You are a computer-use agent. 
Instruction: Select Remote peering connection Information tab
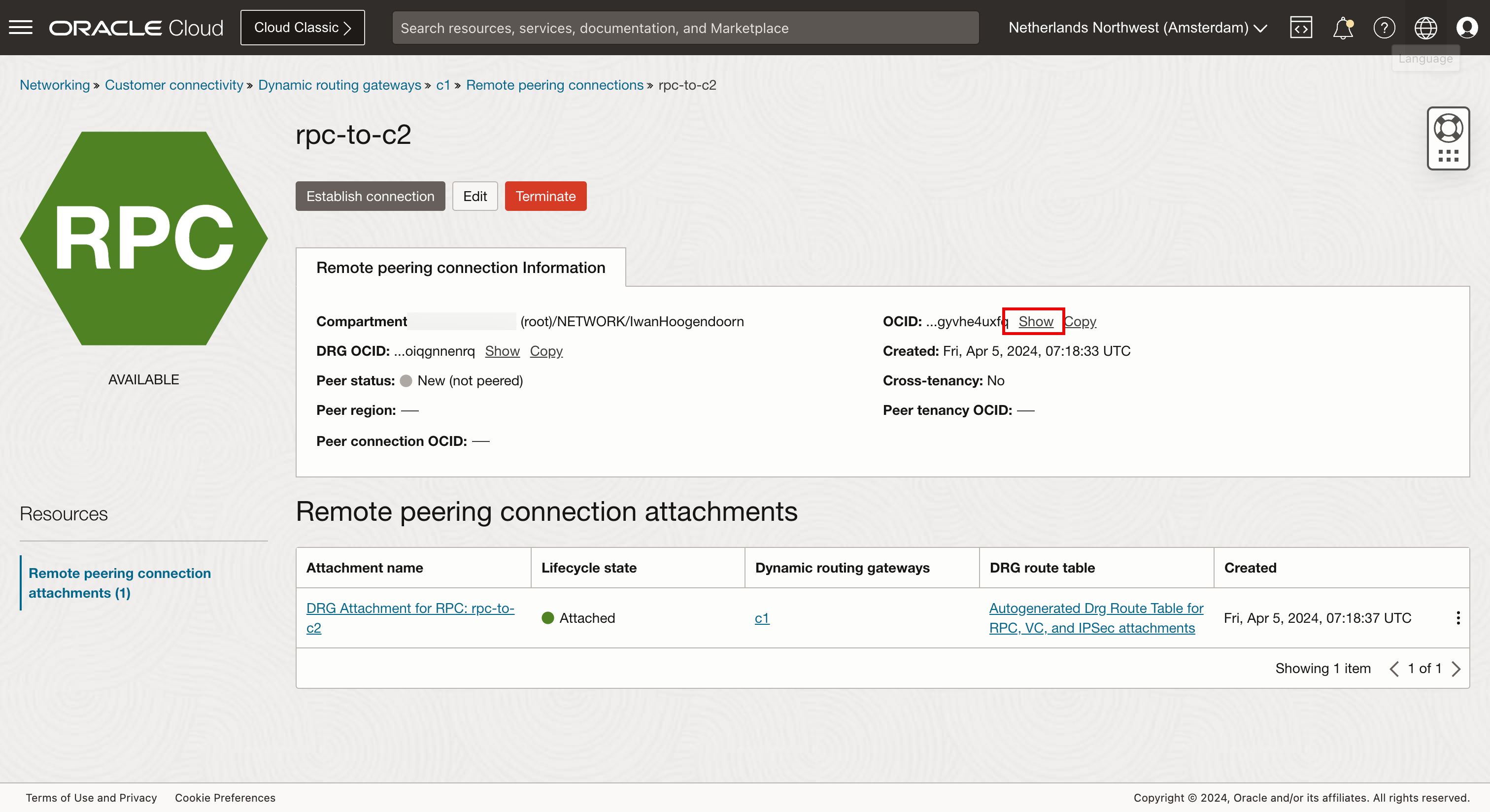coord(460,267)
